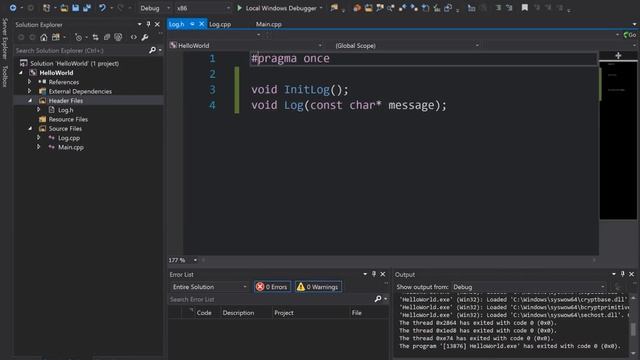The width and height of the screenshot is (640, 360).
Task: Open the Debug configuration dropdown
Action: 155,8
